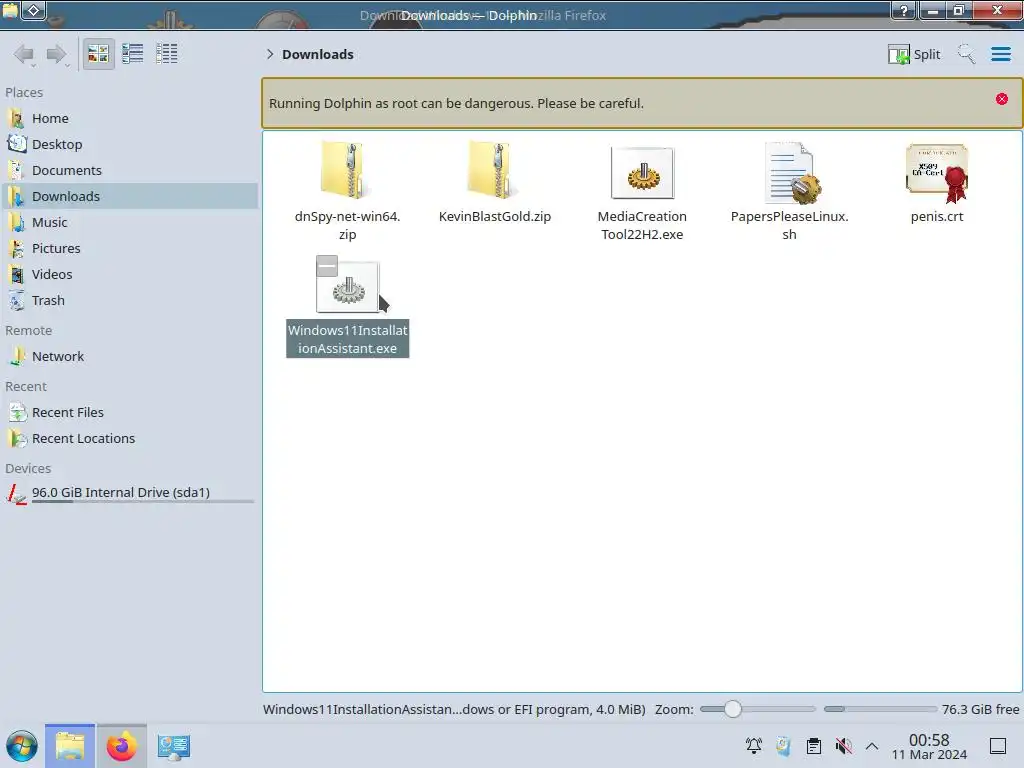Switch to Details view mode
Viewport: 1024px width, 768px height.
point(167,54)
